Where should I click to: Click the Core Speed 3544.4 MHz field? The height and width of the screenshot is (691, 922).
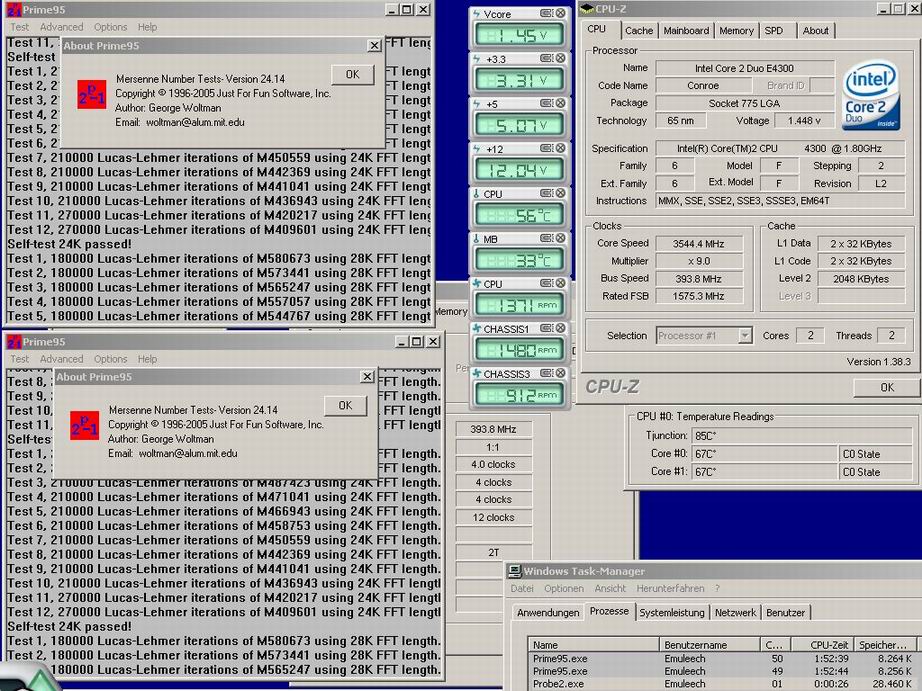(699, 243)
